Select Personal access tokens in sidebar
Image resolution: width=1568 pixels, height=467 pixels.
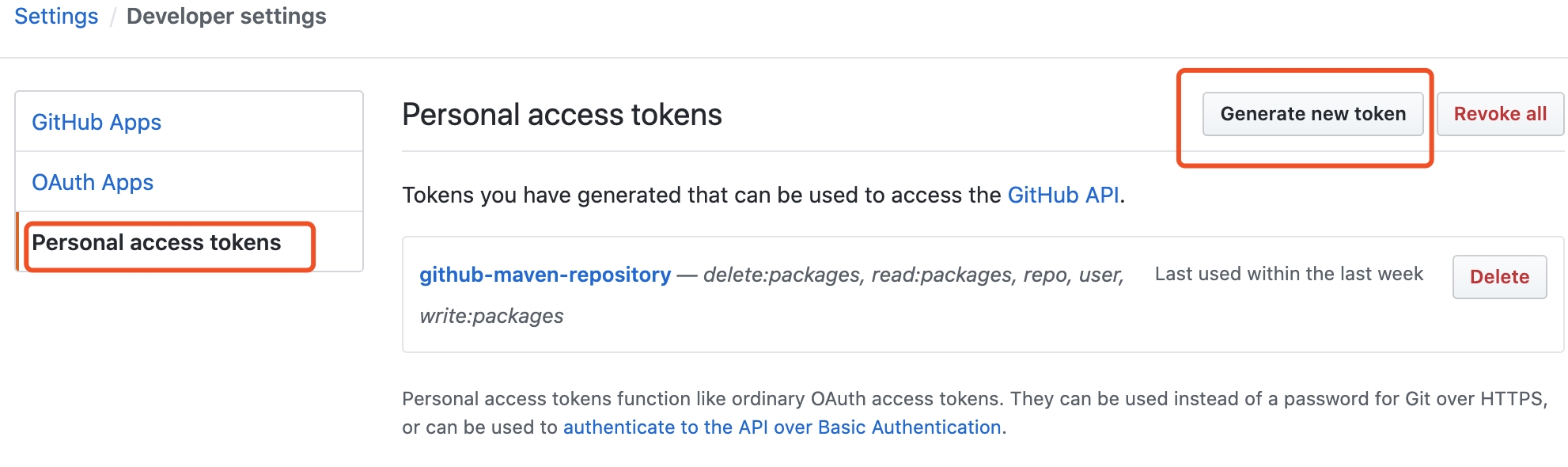coord(157,242)
